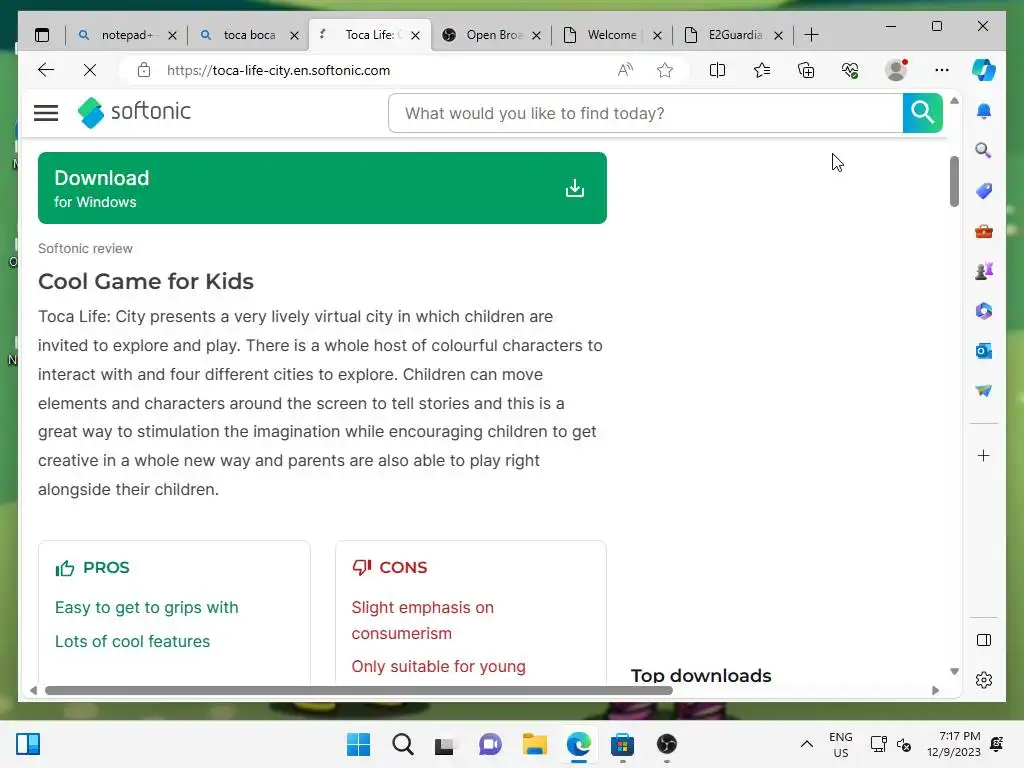This screenshot has height=768, width=1024.
Task: Open sidebar settings gear
Action: 984,680
